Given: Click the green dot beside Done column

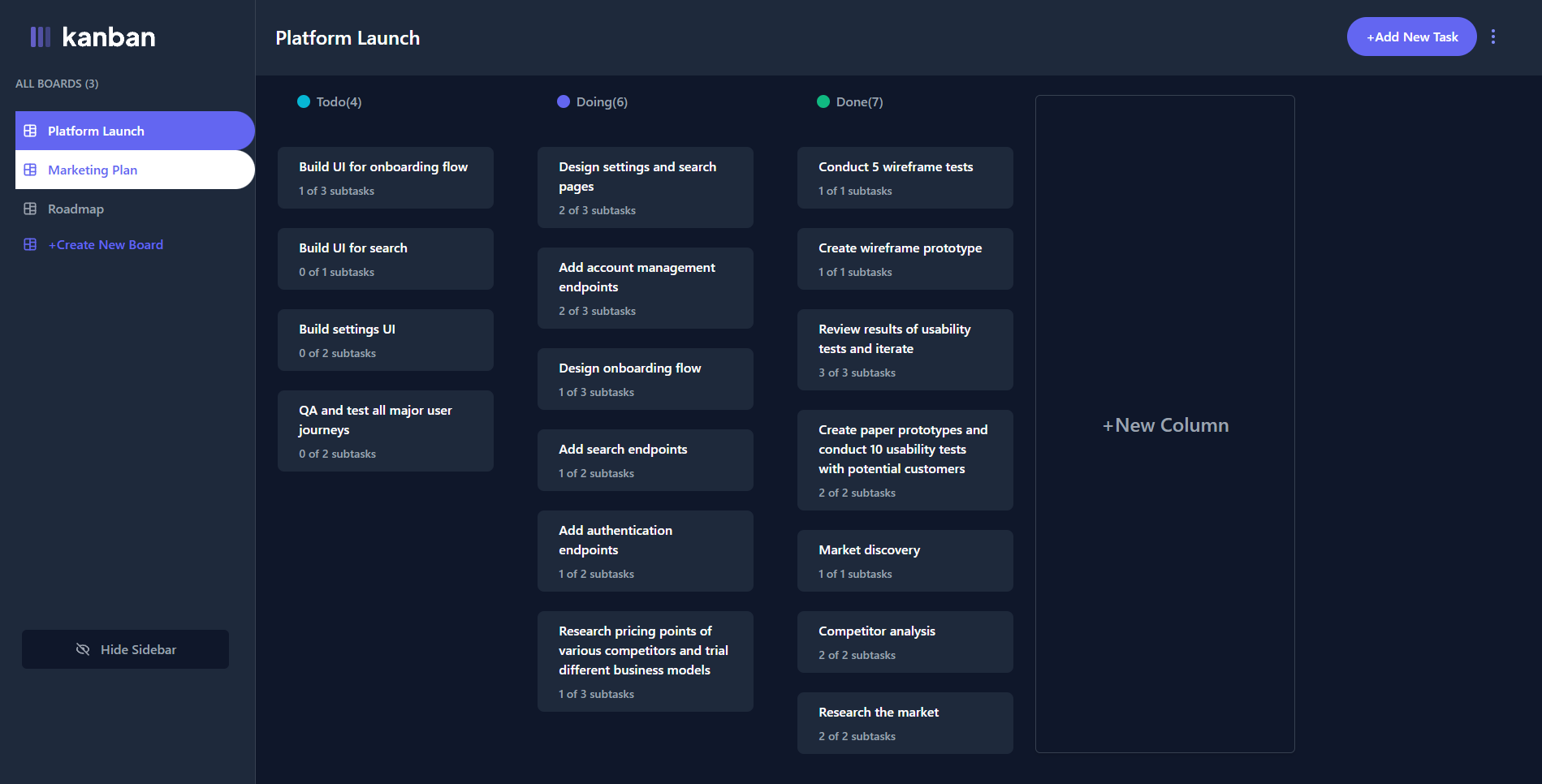Looking at the screenshot, I should 823,101.
